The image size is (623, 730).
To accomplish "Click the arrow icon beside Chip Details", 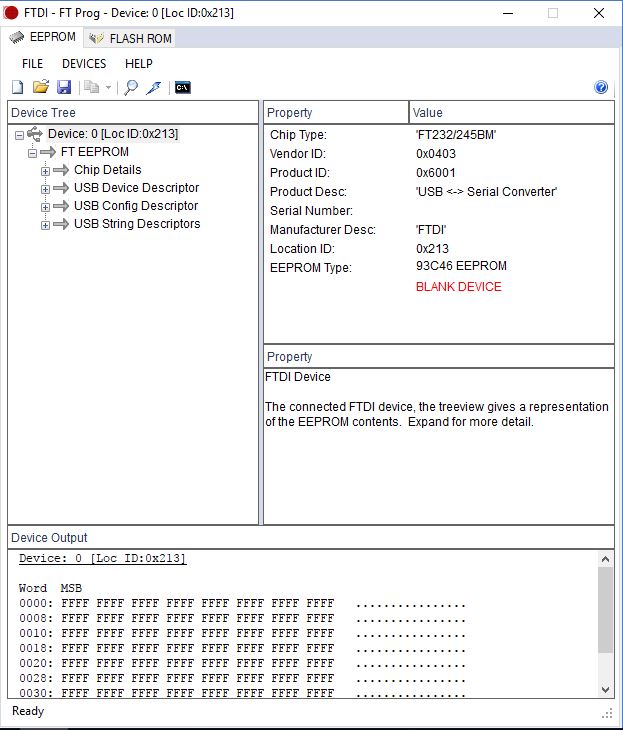I will tap(61, 170).
